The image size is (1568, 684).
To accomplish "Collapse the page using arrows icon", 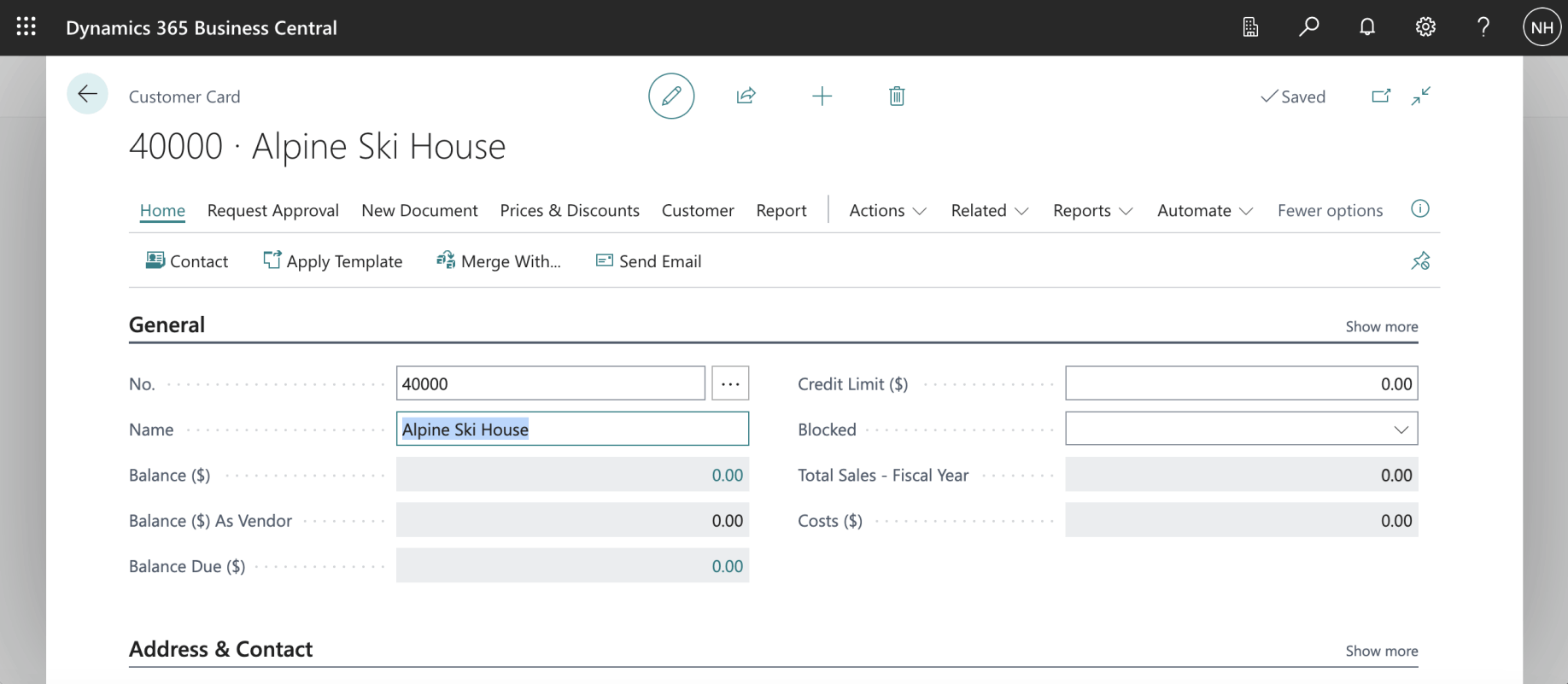I will point(1421,96).
